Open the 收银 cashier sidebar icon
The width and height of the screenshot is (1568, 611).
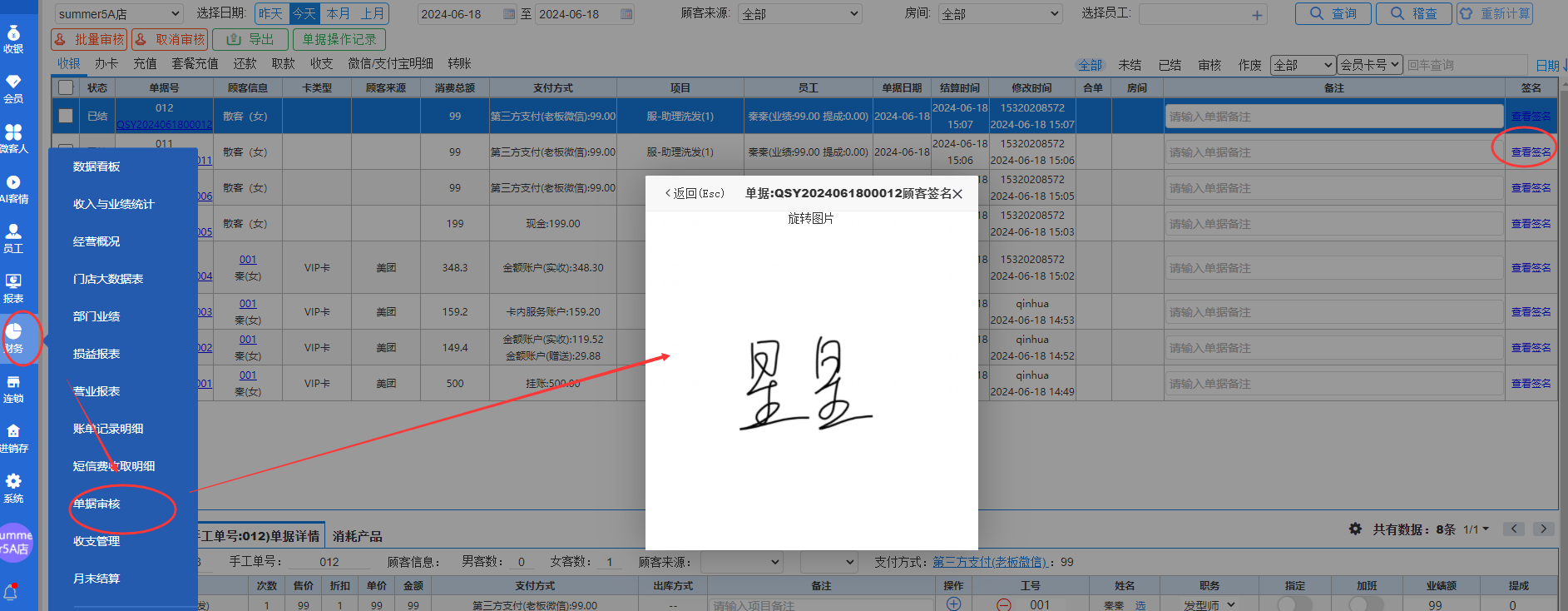[x=13, y=39]
